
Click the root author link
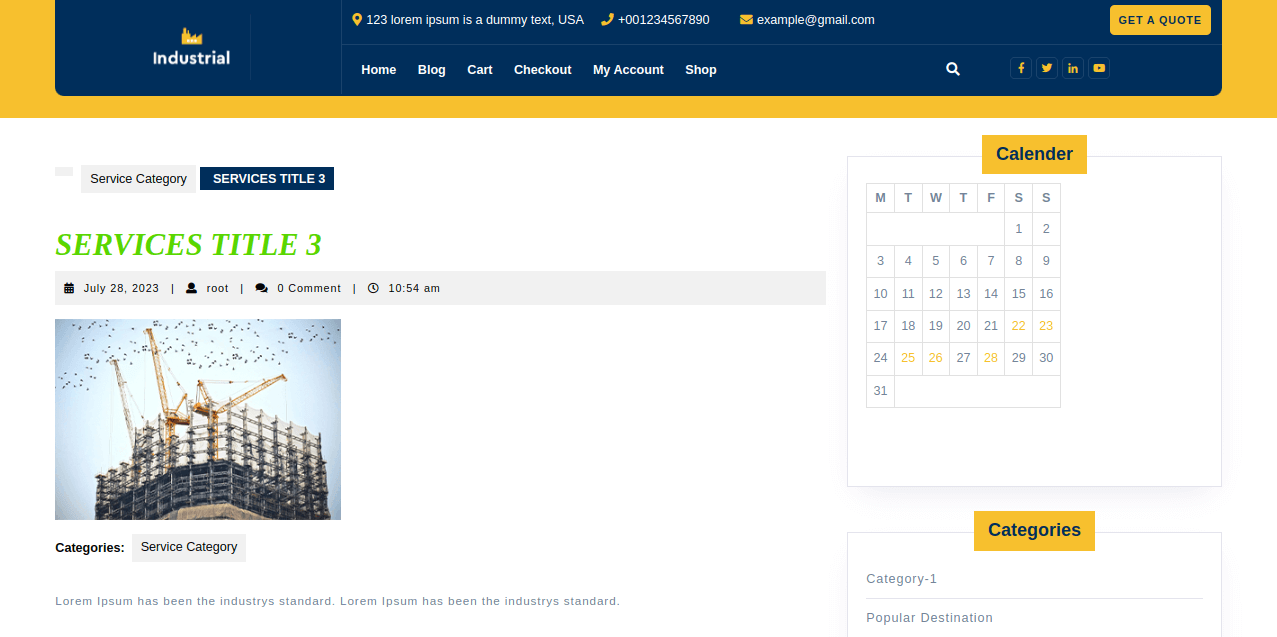(x=217, y=288)
